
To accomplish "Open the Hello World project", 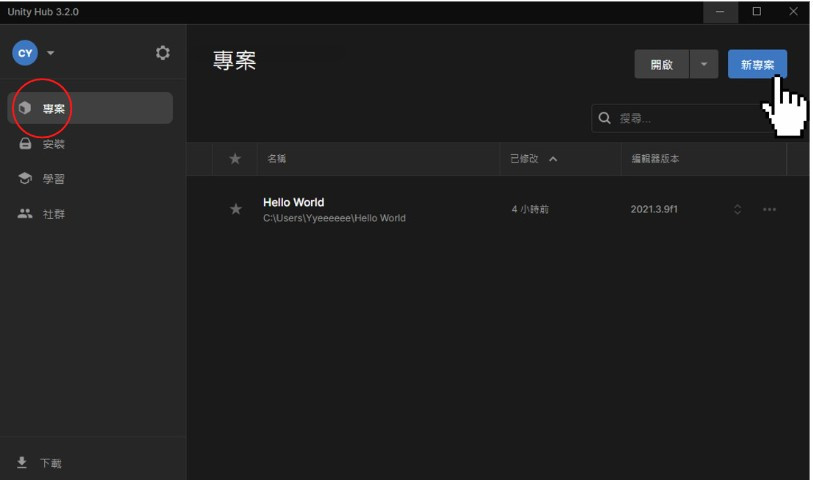I will (293, 202).
